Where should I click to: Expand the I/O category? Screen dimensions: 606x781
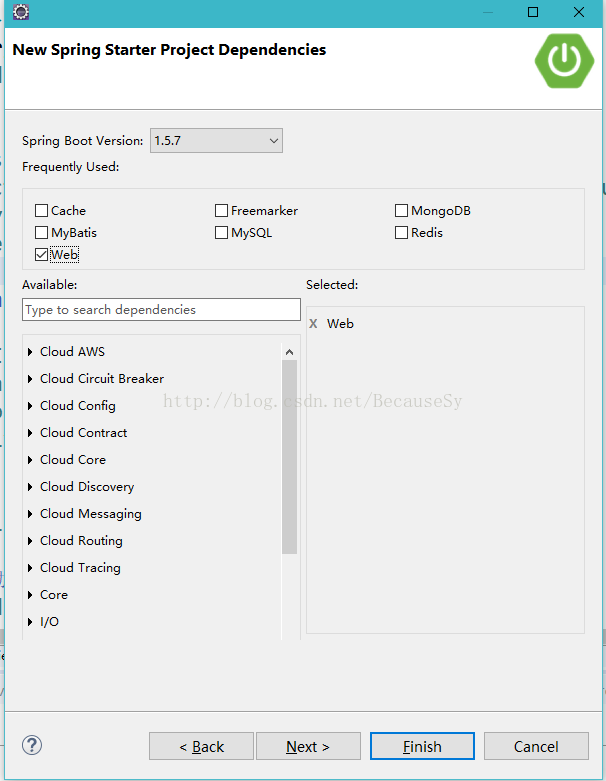[x=30, y=622]
